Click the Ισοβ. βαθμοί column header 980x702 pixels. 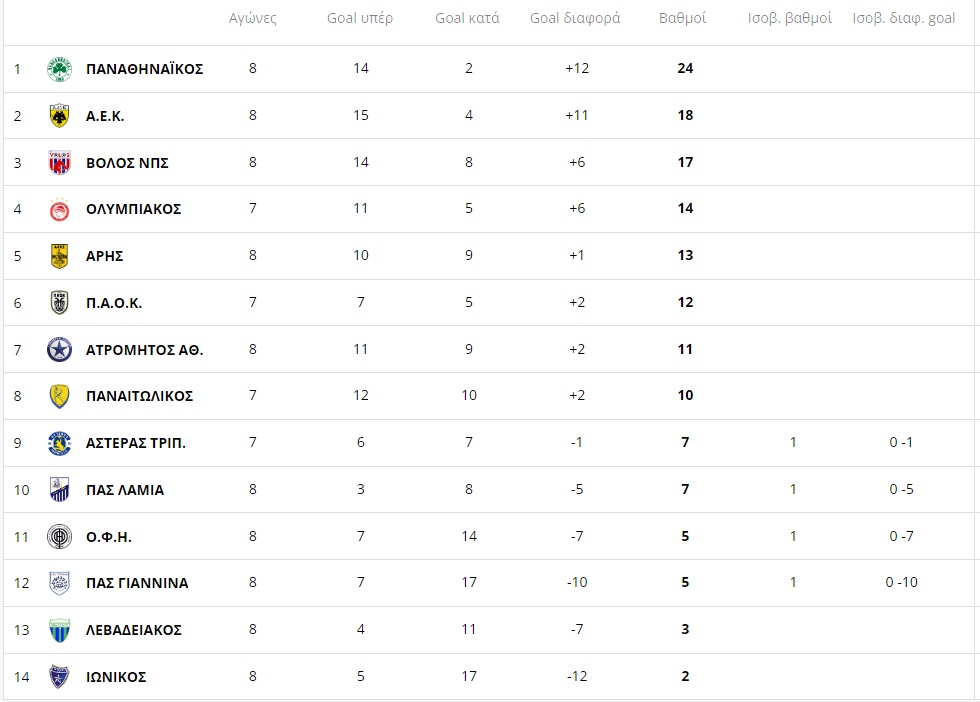click(x=789, y=18)
